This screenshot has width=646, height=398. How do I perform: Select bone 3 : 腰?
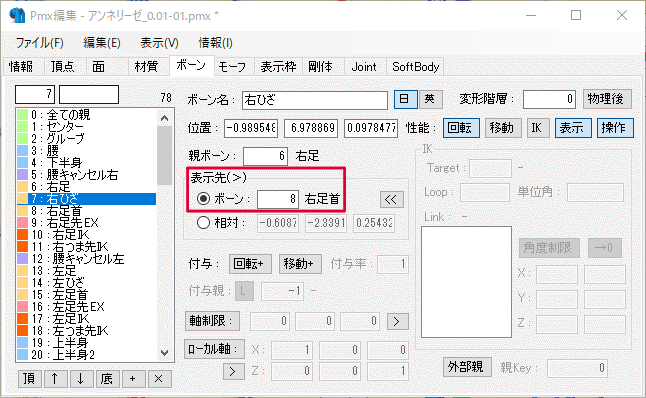tap(86, 150)
